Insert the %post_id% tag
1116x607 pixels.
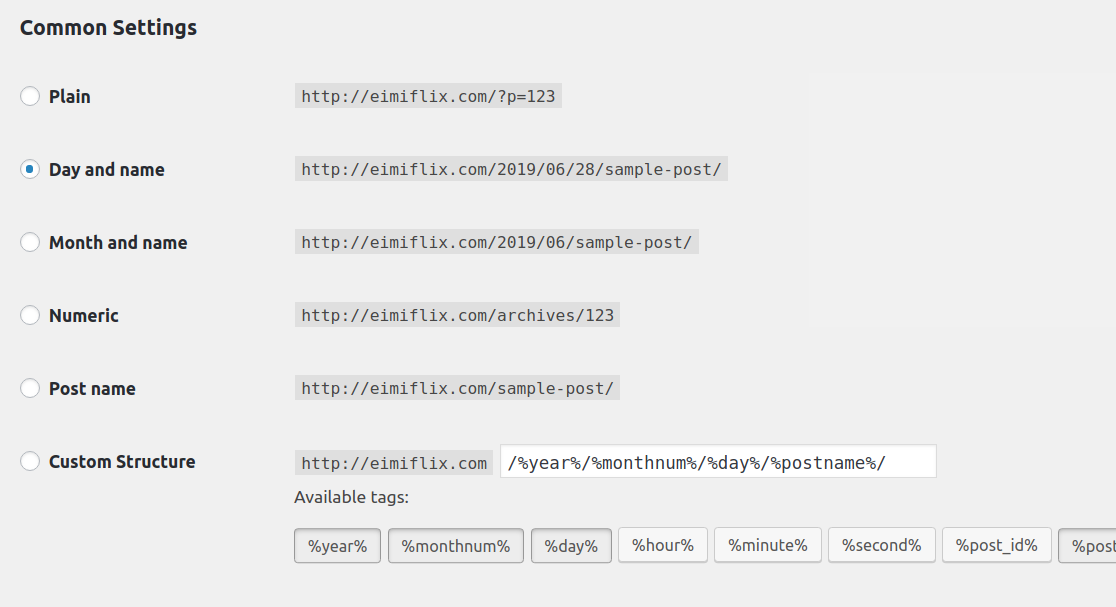[996, 545]
